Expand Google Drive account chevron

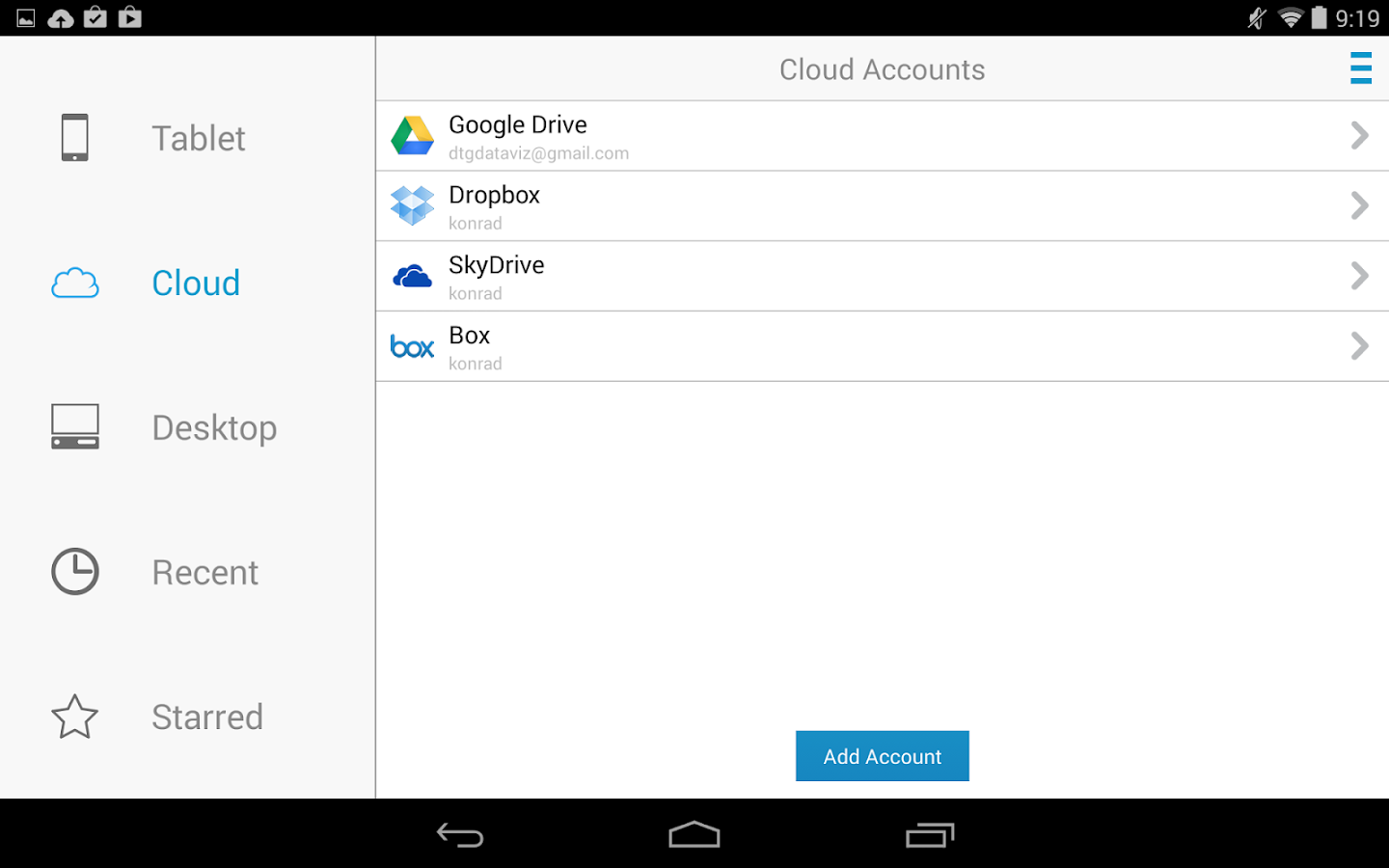pos(1360,135)
